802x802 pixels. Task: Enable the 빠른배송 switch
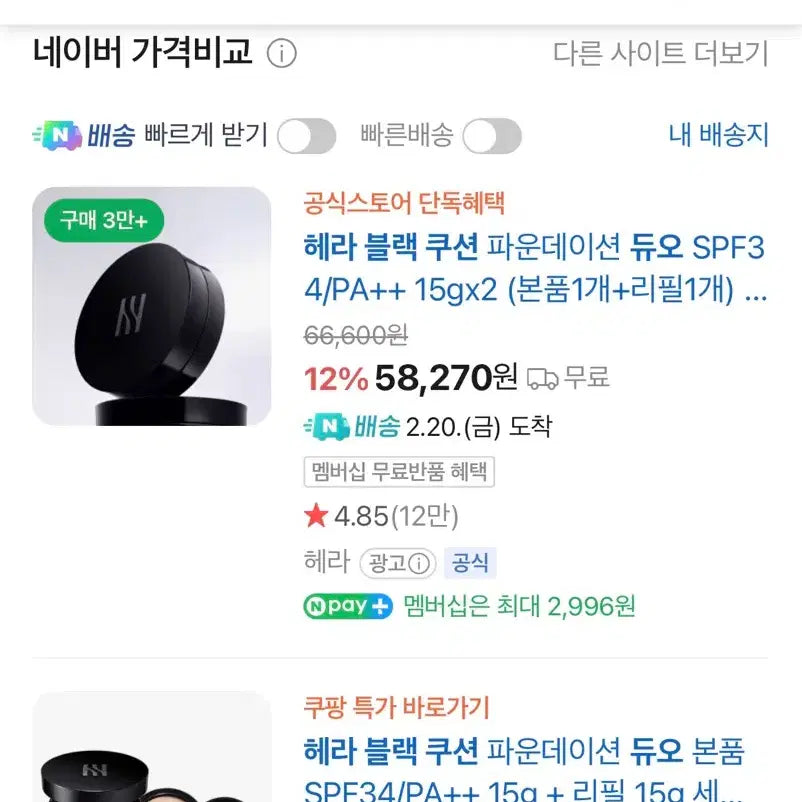point(491,136)
